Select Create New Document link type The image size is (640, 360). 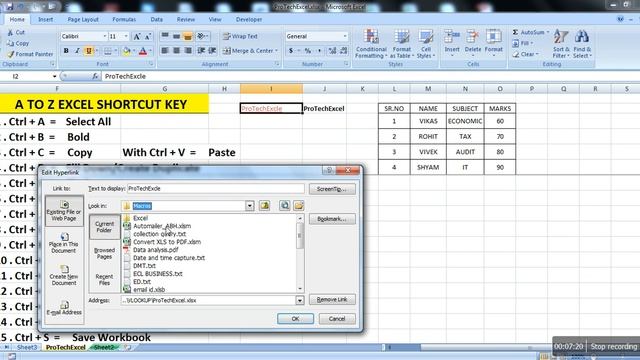click(64, 276)
